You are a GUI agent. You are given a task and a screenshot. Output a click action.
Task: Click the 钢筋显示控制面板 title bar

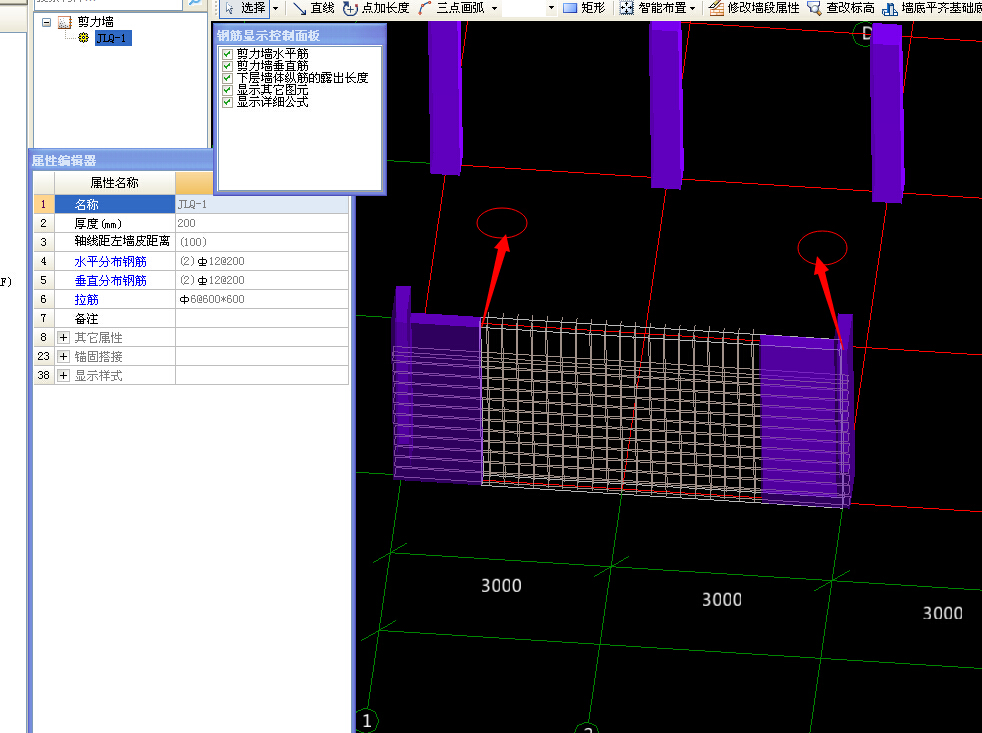click(299, 35)
